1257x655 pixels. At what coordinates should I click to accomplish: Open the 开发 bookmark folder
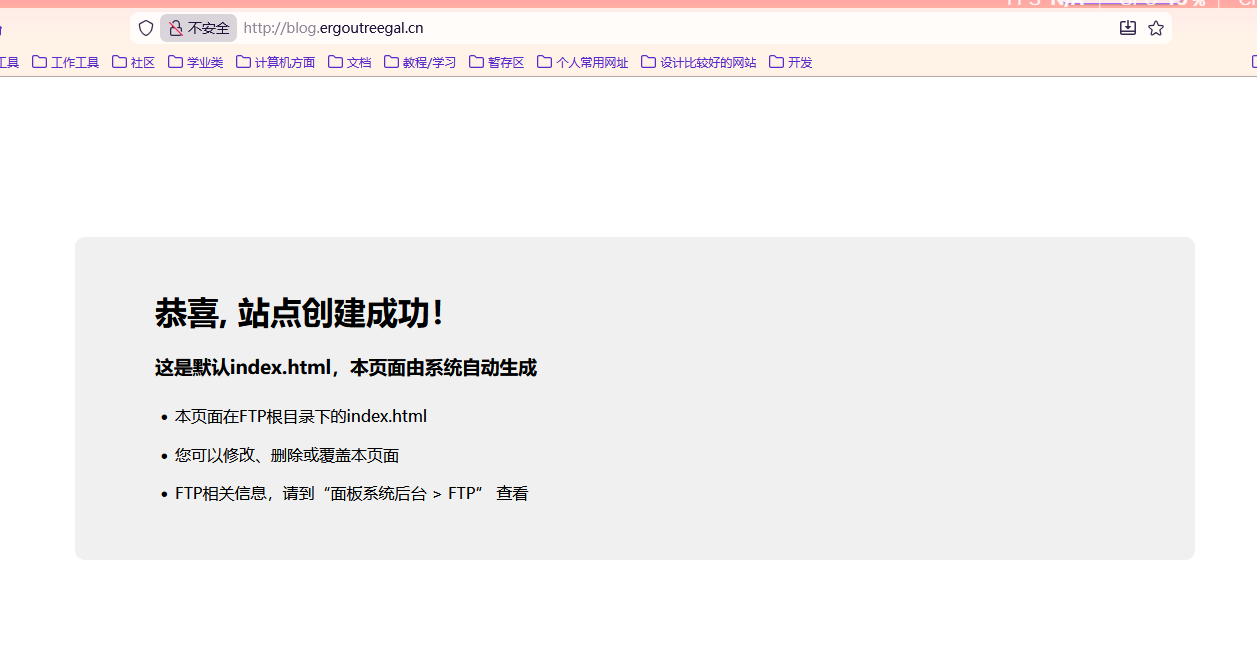pos(791,62)
